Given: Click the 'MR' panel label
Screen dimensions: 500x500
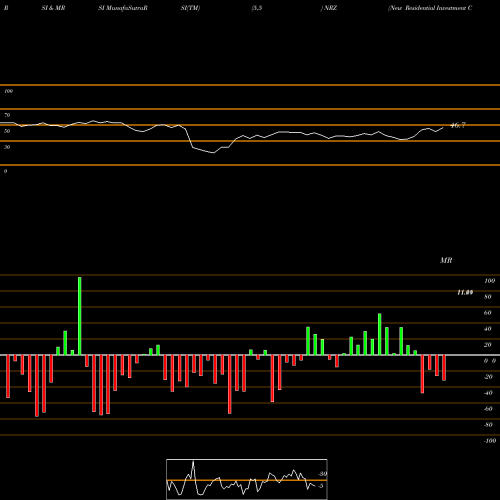Looking at the screenshot, I should 446,260.
